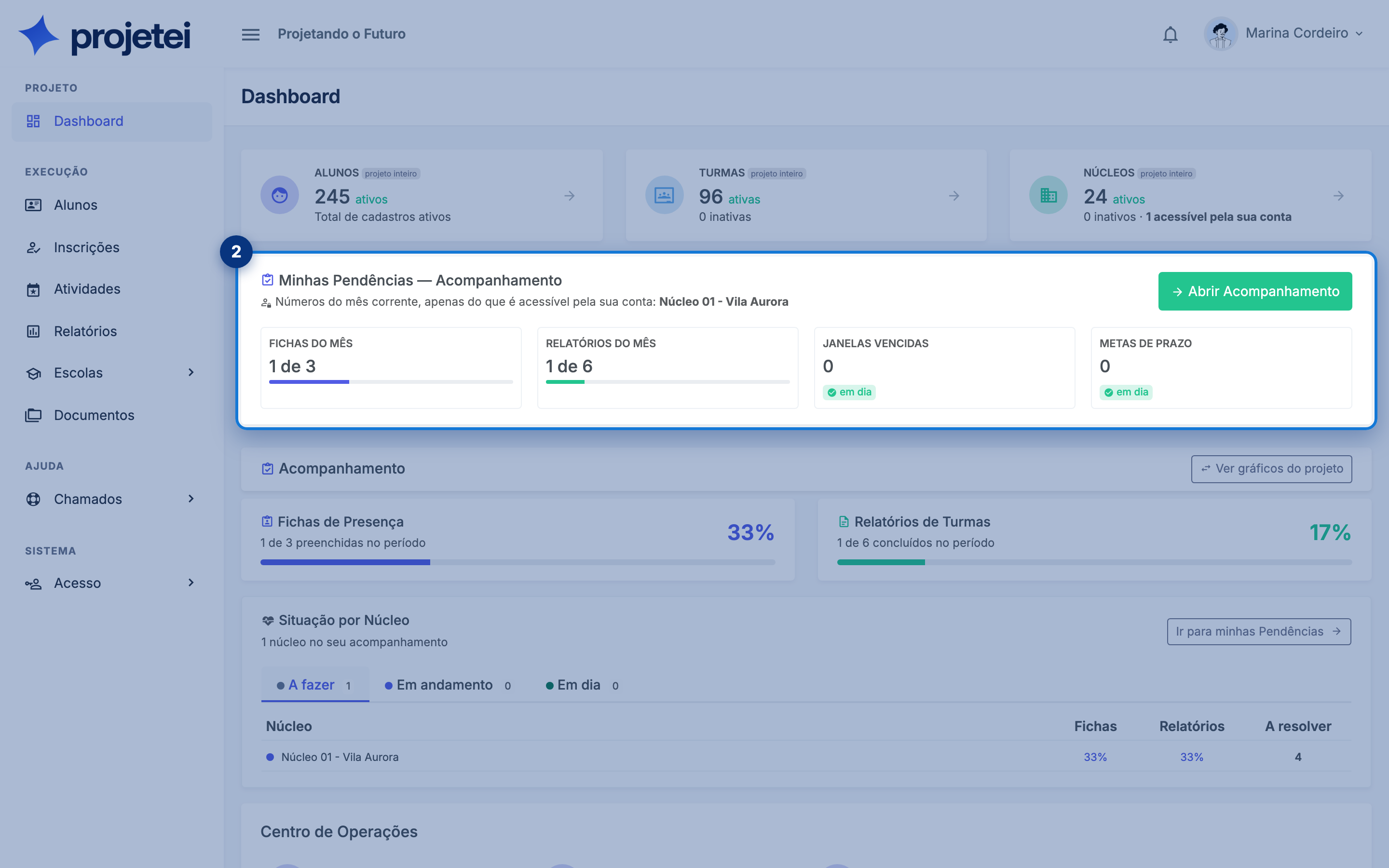This screenshot has width=1389, height=868.
Task: Open Alunos card arrow
Action: 570,196
